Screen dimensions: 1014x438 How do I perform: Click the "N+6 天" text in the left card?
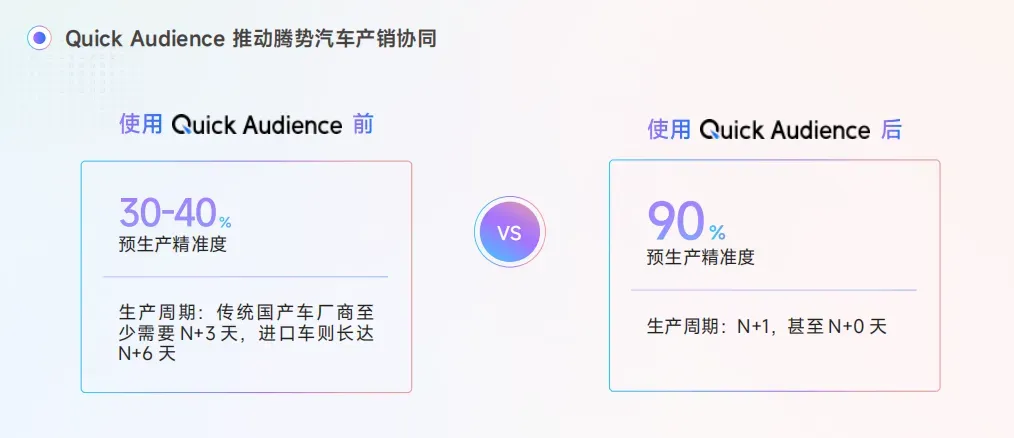coord(146,353)
